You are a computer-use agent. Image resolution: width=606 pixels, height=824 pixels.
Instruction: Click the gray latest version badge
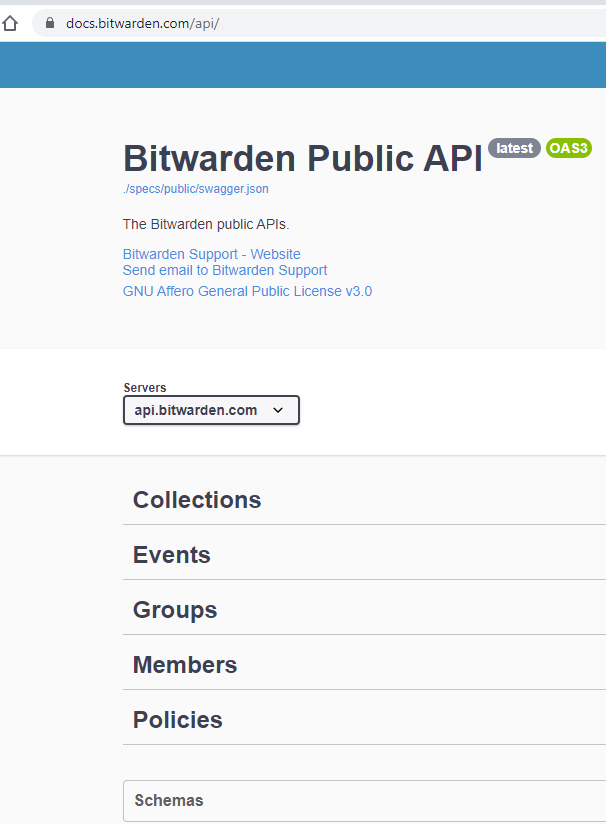click(x=514, y=148)
